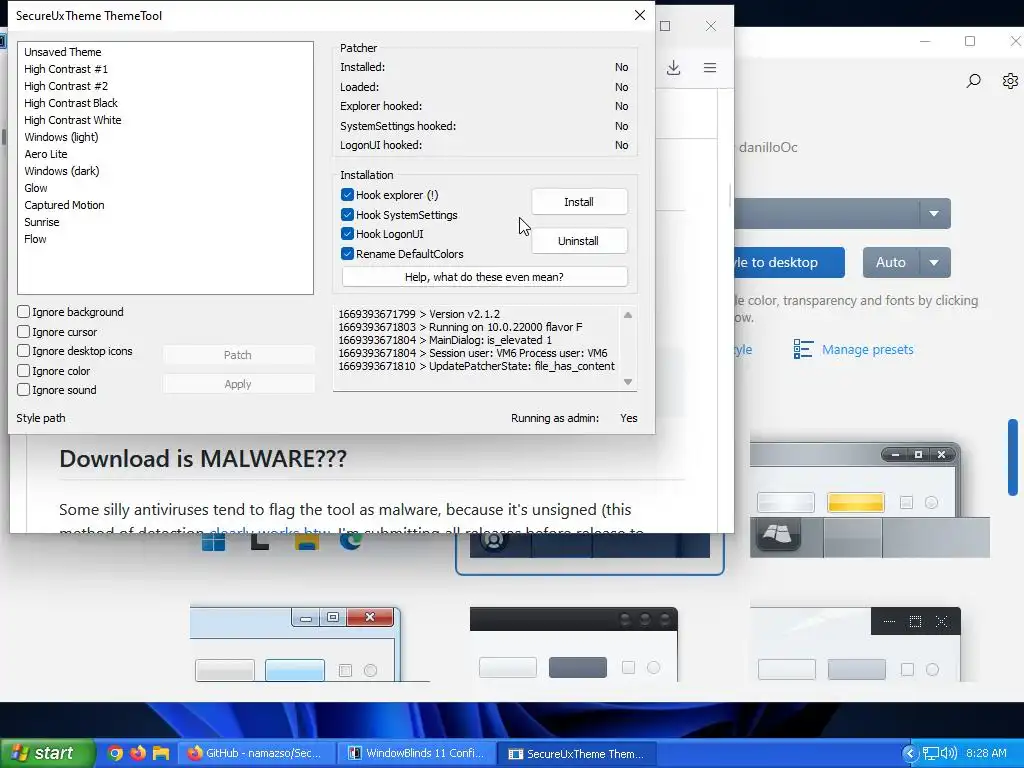Click the network icon in system tray
Viewport: 1024px width, 768px height.
click(930, 754)
